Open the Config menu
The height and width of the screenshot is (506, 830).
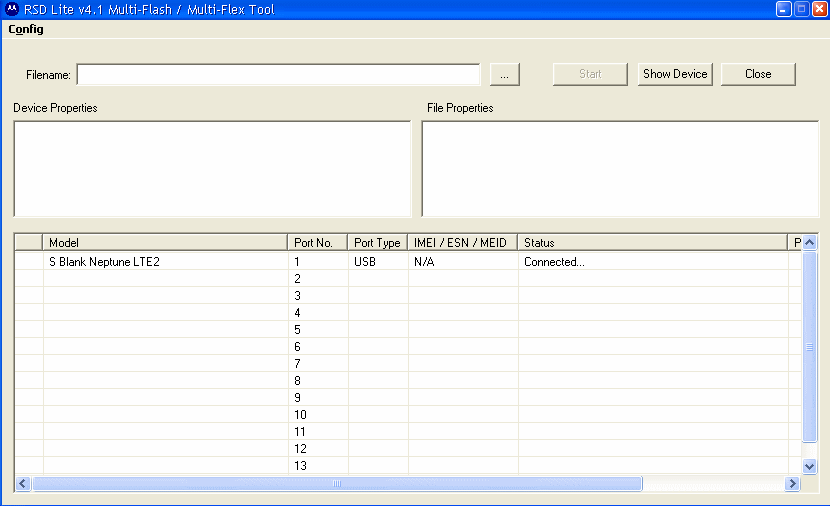[x=25, y=29]
